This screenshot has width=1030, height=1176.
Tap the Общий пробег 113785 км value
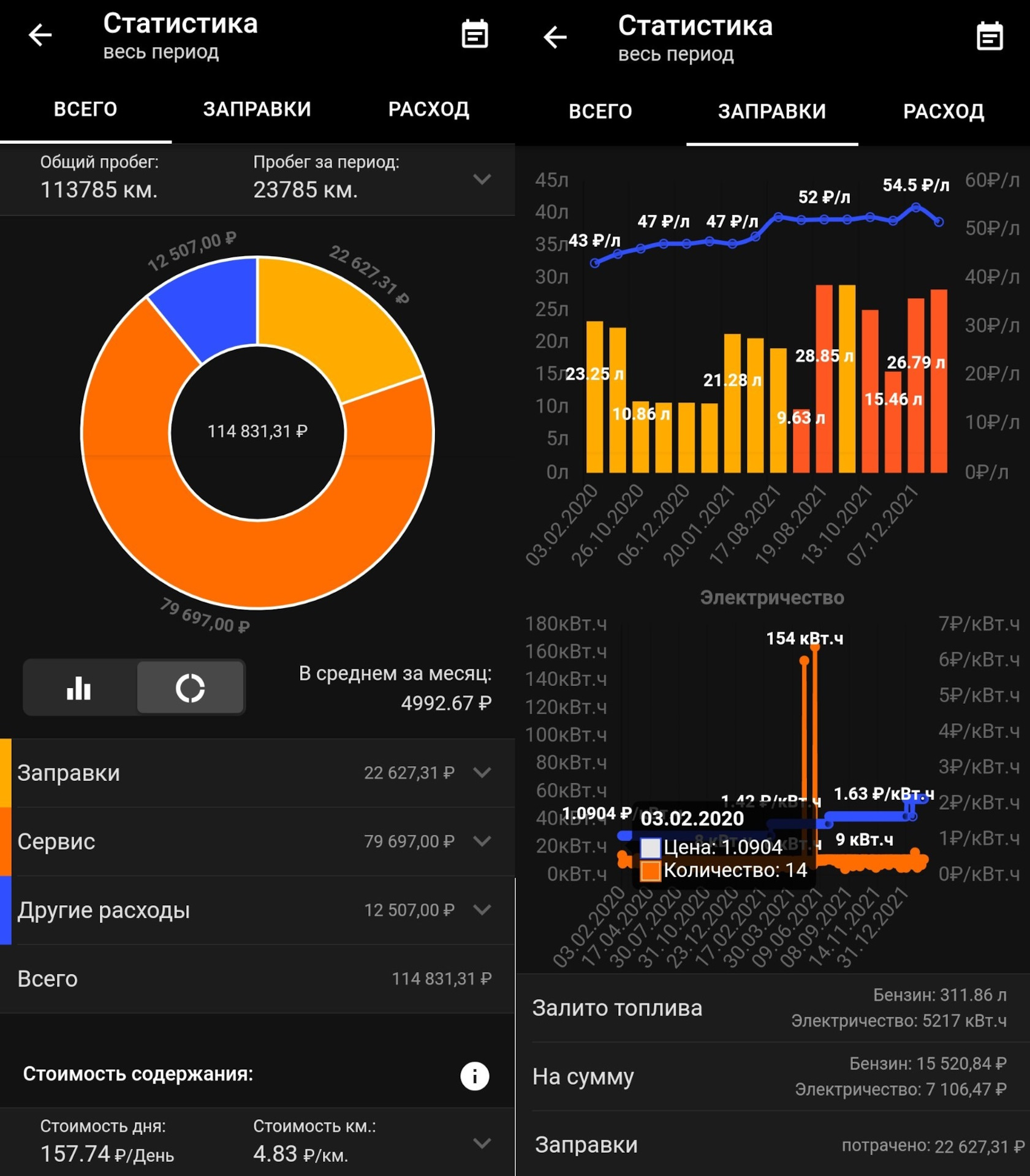pos(99,190)
